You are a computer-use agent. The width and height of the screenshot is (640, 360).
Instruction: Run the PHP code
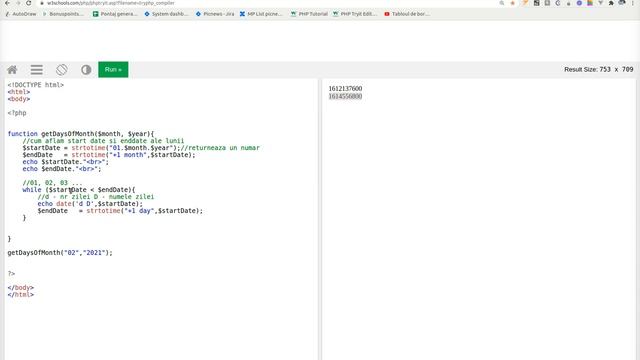113,69
